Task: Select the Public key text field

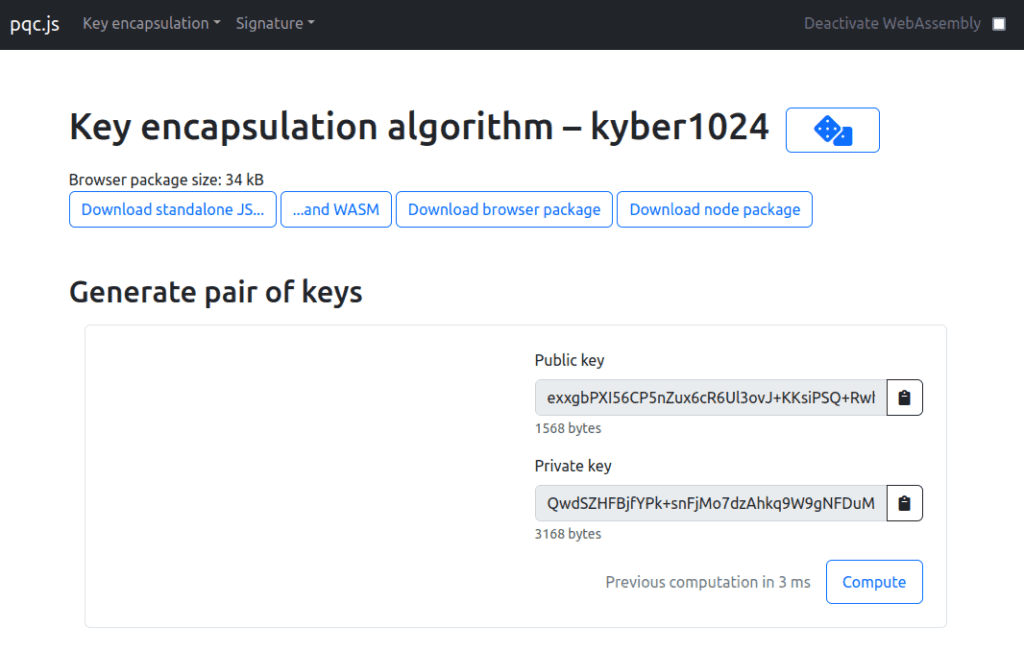Action: [x=711, y=398]
